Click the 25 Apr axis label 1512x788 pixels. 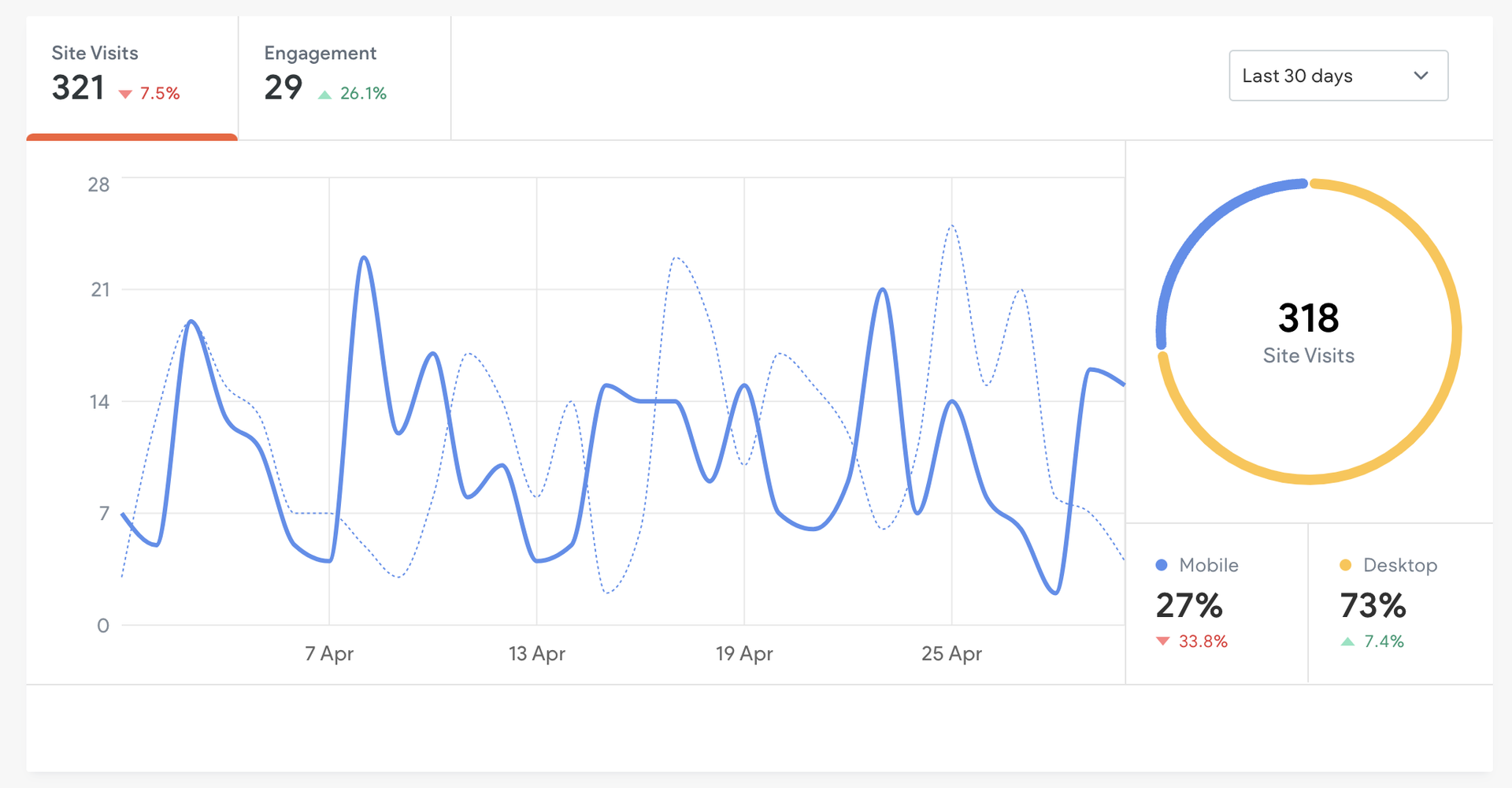pos(951,653)
